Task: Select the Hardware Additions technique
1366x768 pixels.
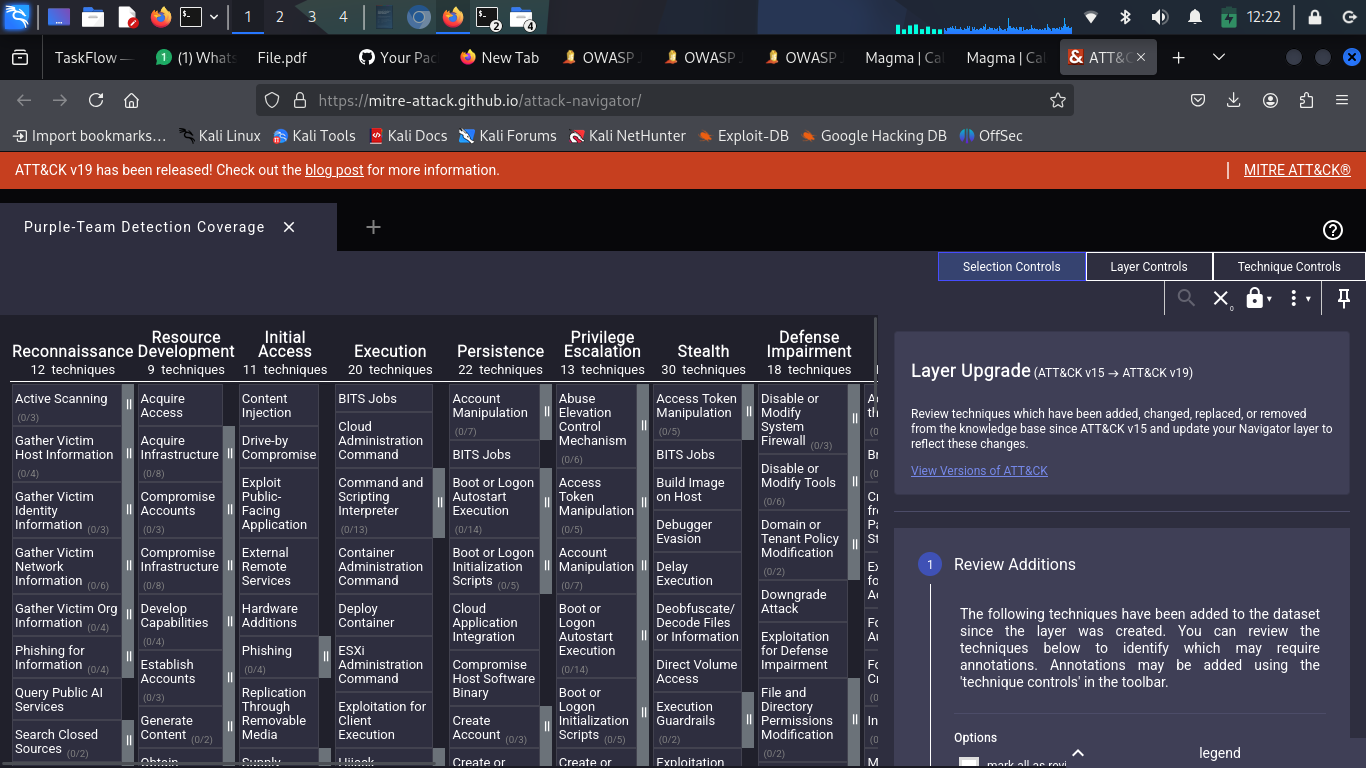Action: (278, 615)
